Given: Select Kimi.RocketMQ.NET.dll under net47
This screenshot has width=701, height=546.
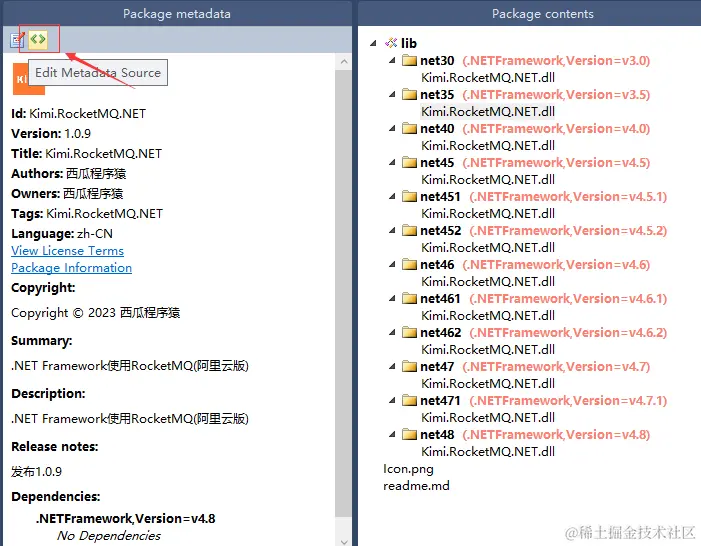Looking at the screenshot, I should coord(488,383).
